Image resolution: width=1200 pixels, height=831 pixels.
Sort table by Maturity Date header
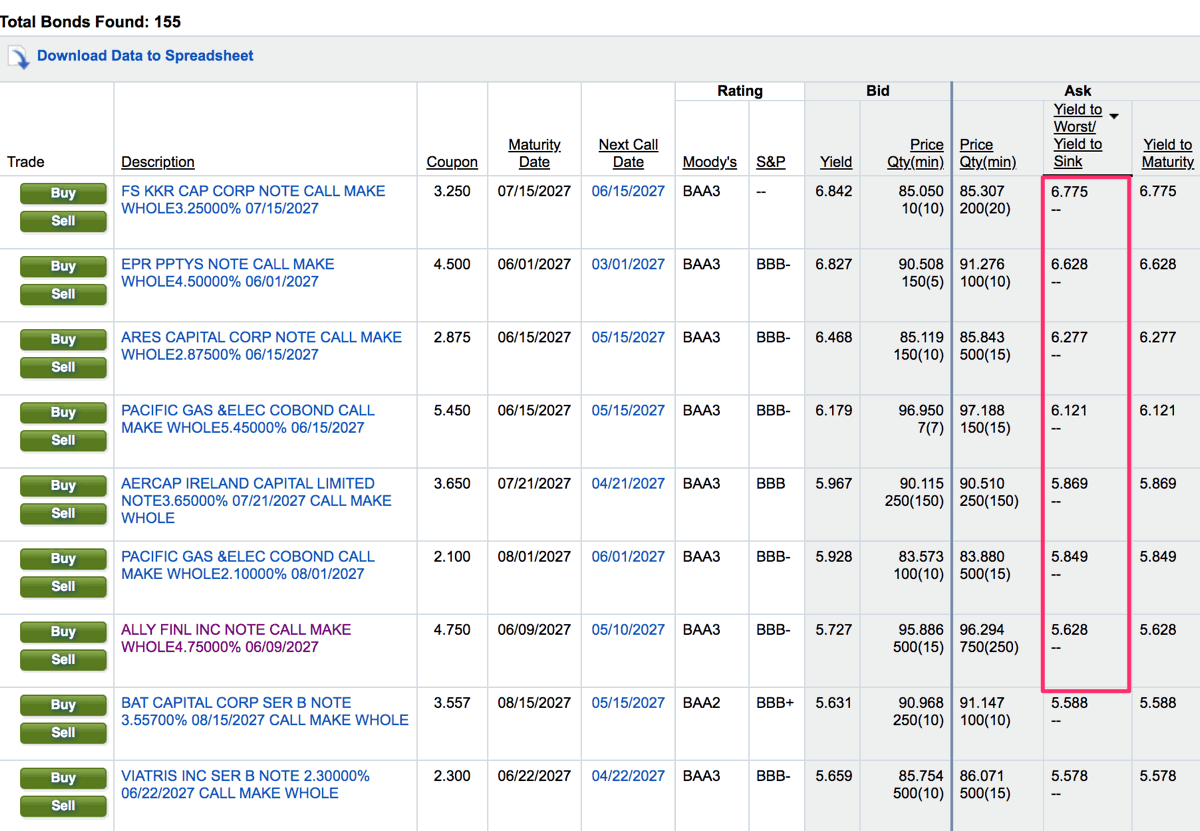[x=534, y=153]
